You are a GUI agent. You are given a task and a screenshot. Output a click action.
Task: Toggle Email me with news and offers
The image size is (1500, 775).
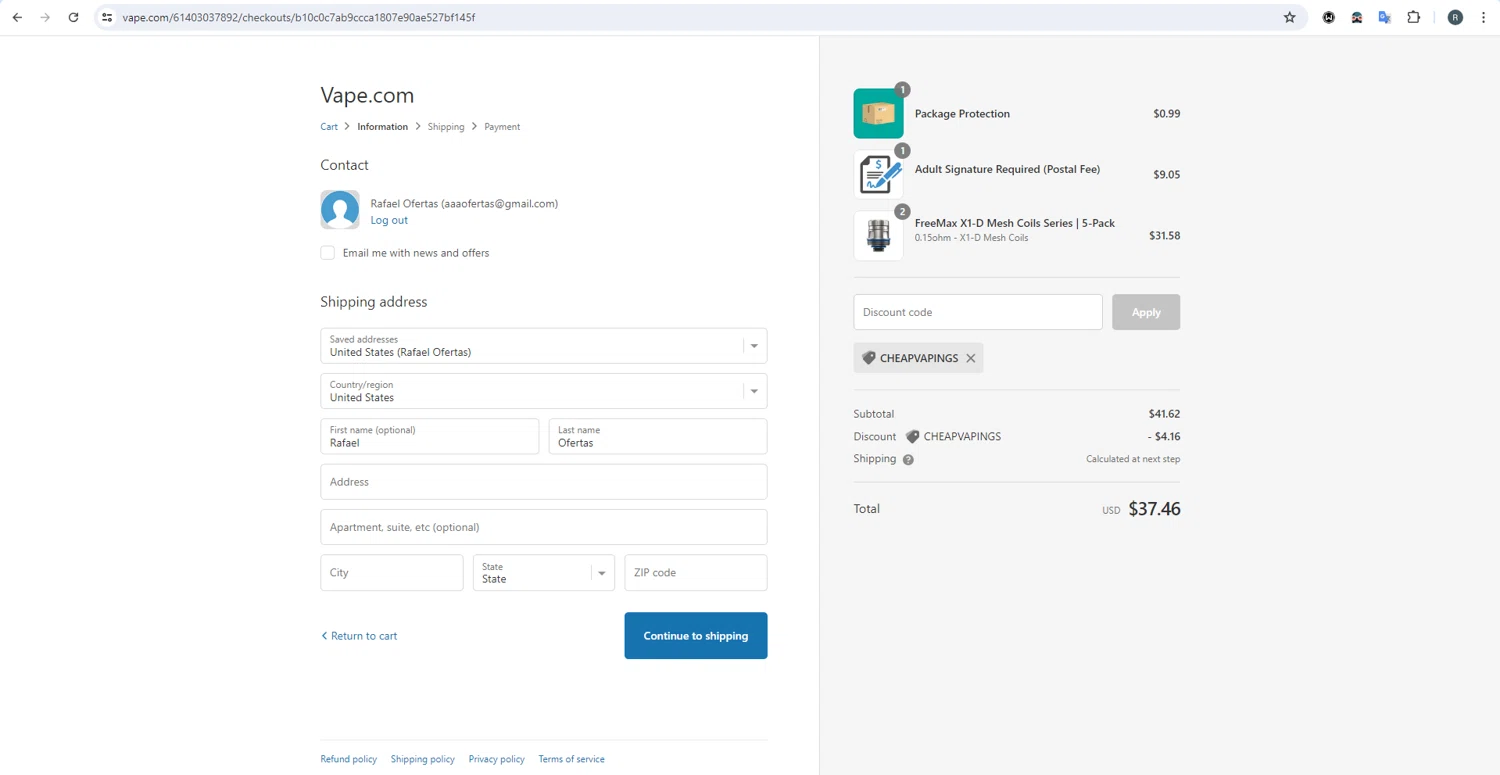[328, 253]
